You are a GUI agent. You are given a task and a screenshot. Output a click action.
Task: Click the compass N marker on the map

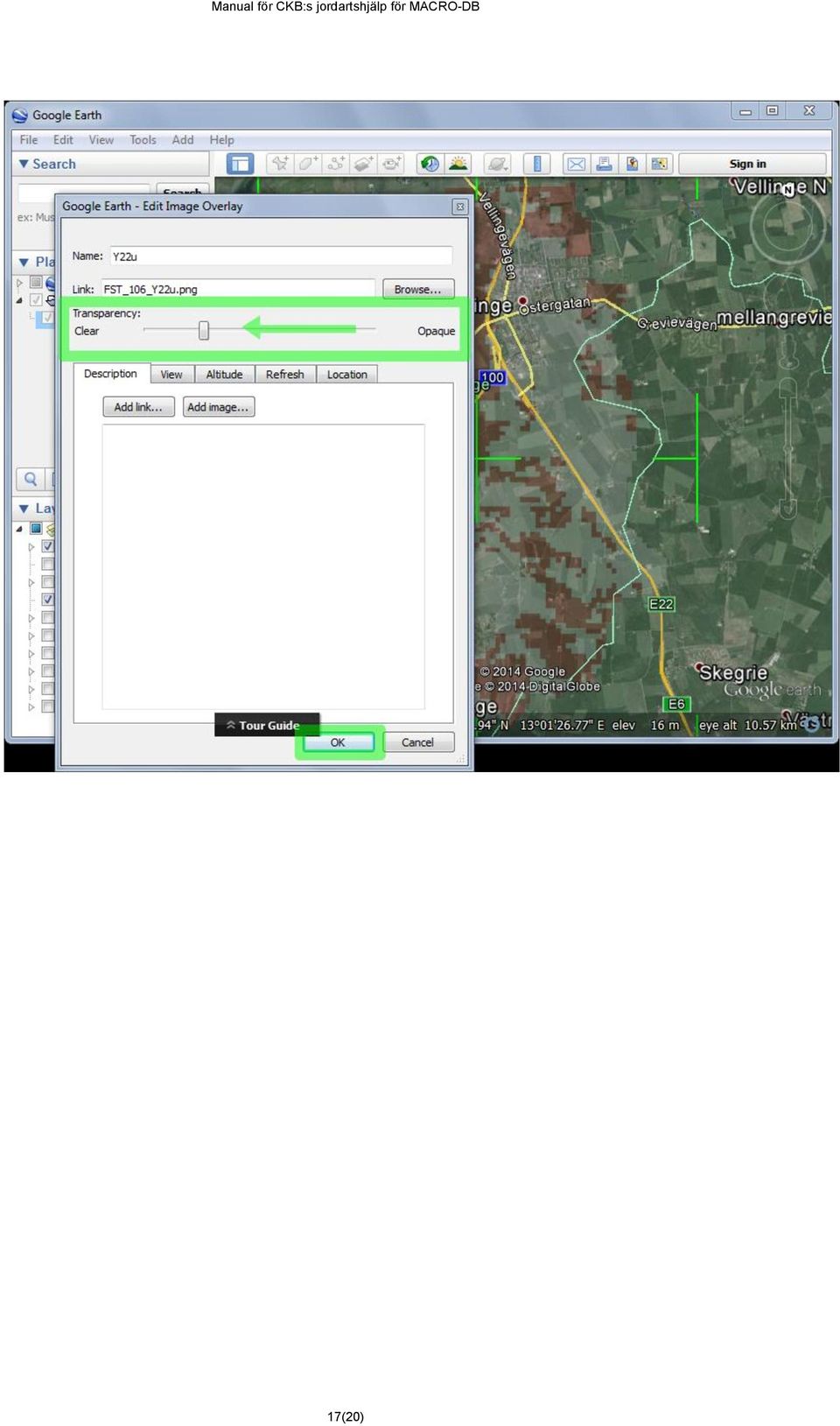point(788,188)
